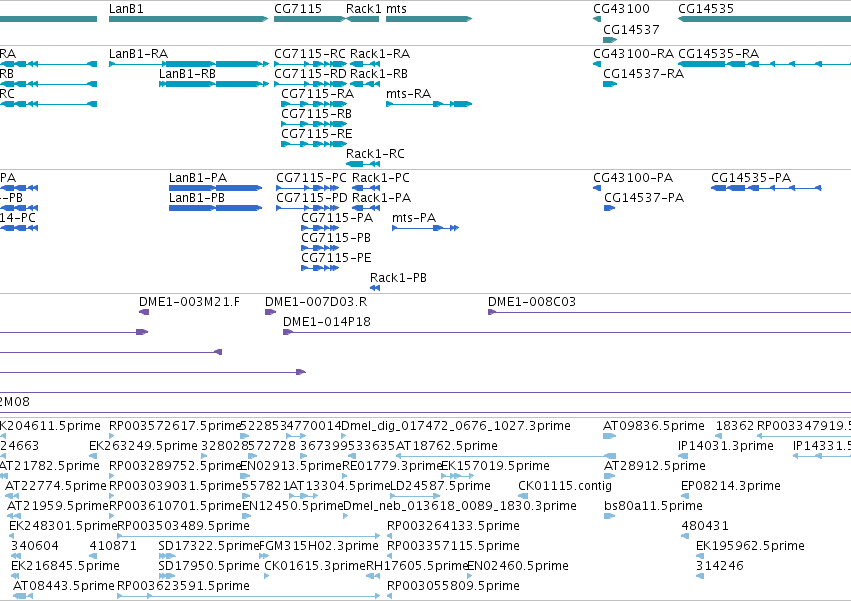Select BAC end DME1-007D03.R

pos(270,312)
